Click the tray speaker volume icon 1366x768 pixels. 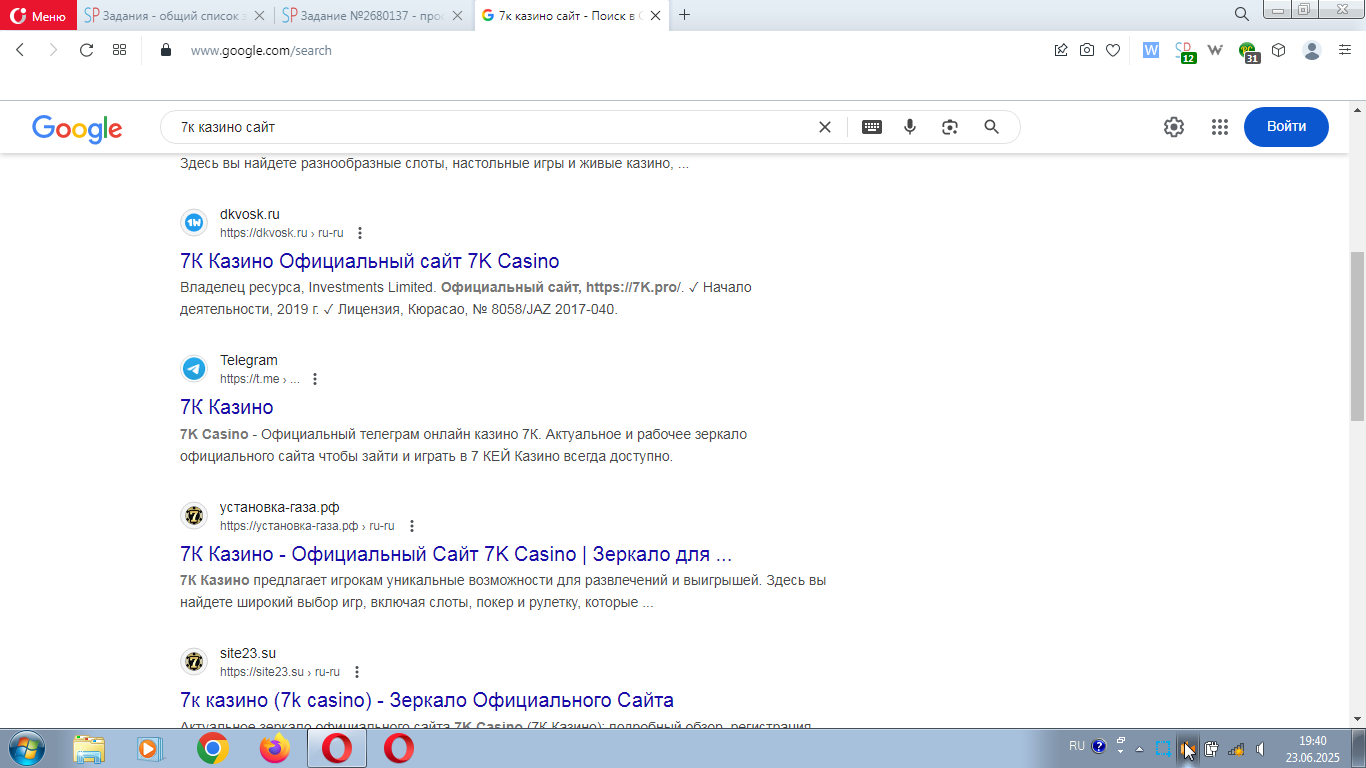(1261, 748)
